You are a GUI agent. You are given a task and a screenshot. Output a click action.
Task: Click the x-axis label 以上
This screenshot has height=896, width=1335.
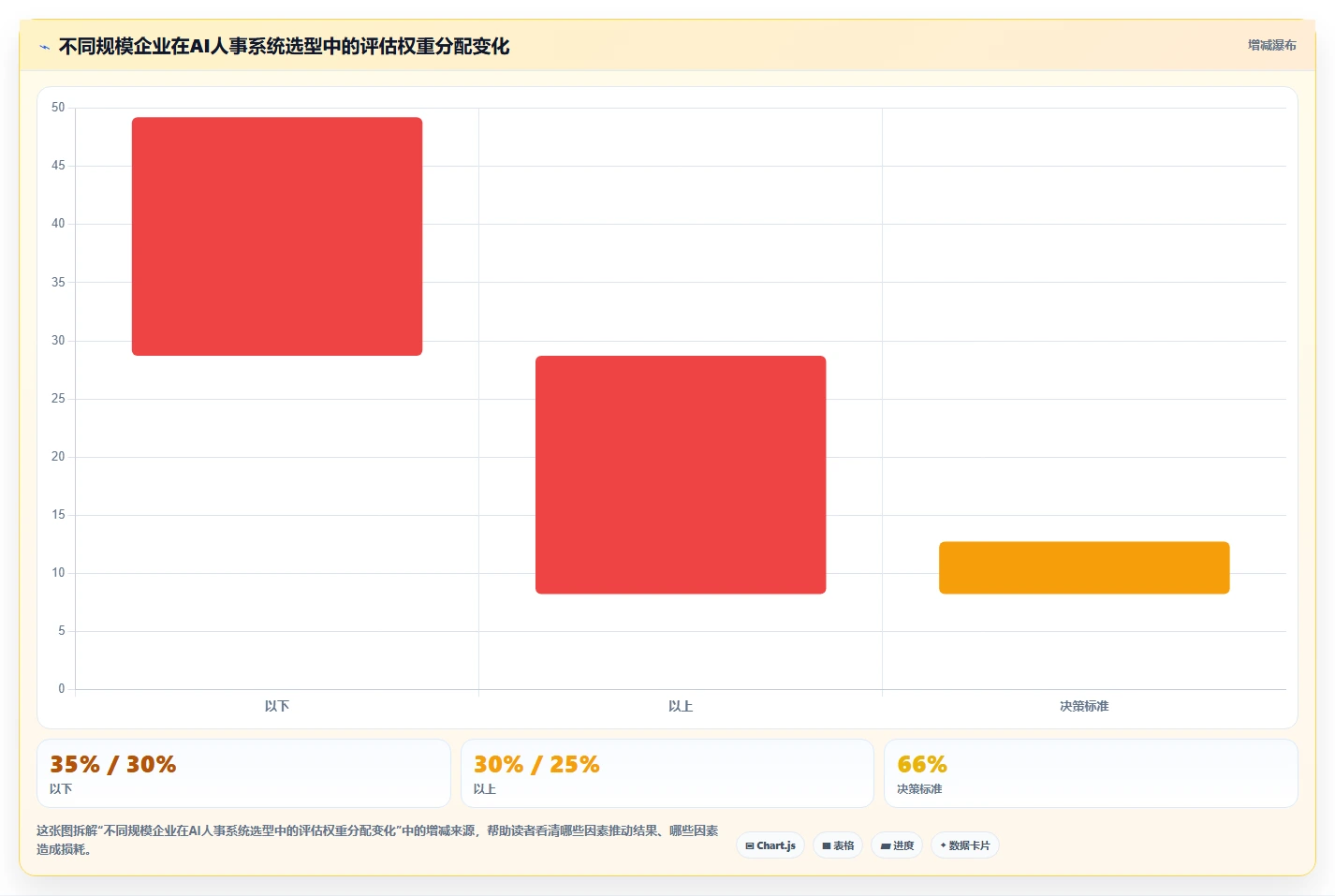point(681,706)
